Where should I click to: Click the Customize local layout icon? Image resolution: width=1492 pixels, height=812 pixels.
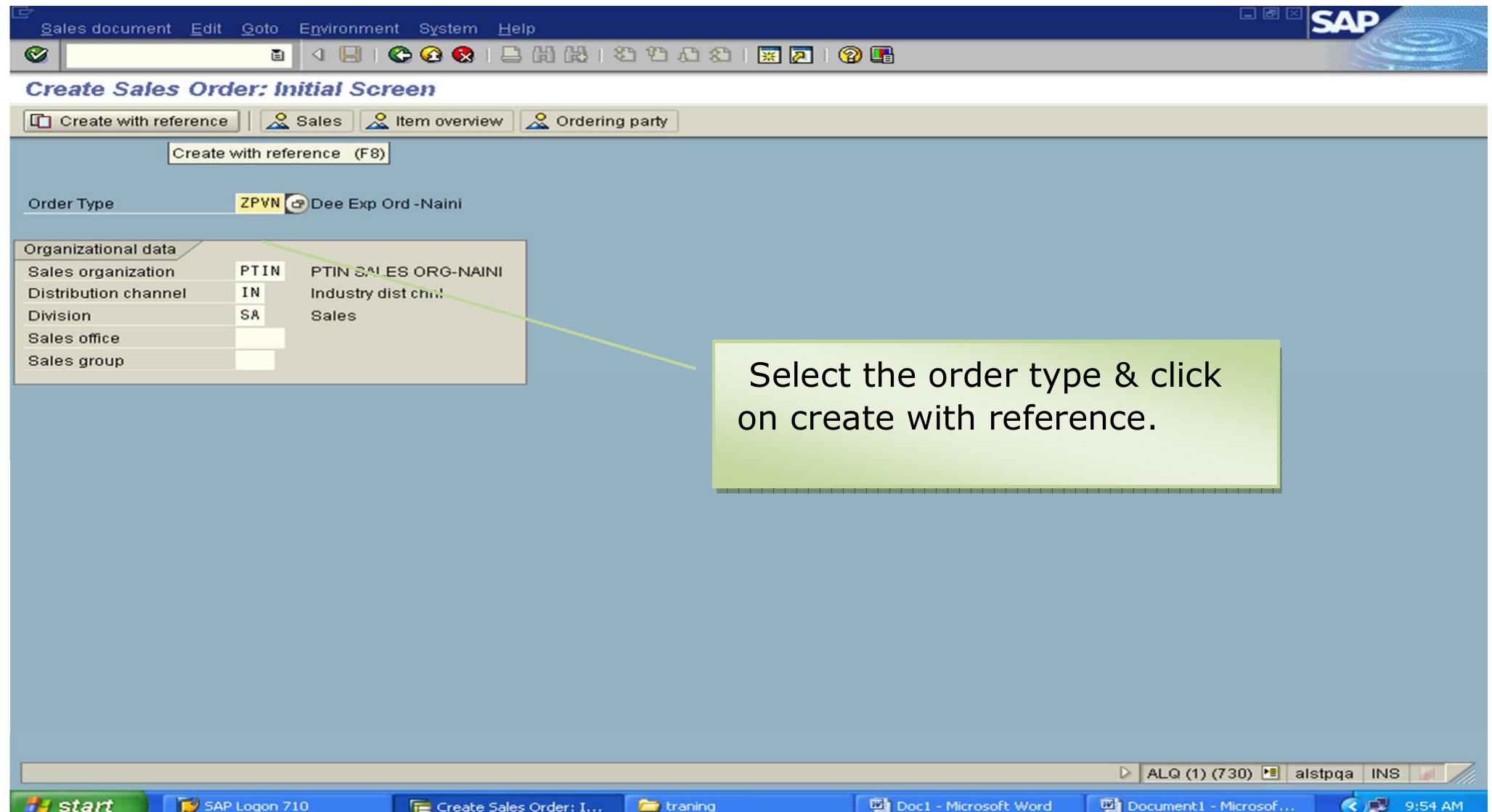tap(882, 55)
